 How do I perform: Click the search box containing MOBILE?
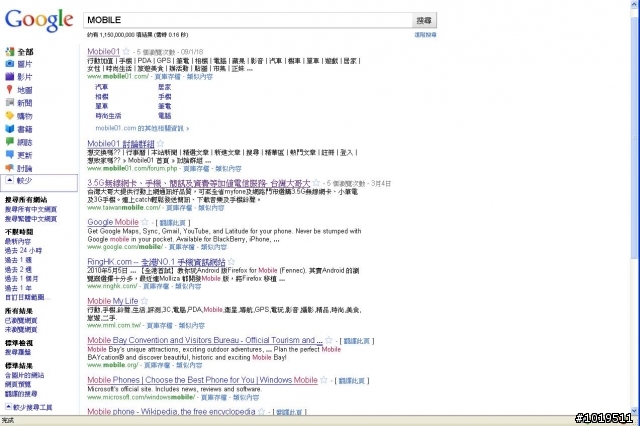pos(248,20)
